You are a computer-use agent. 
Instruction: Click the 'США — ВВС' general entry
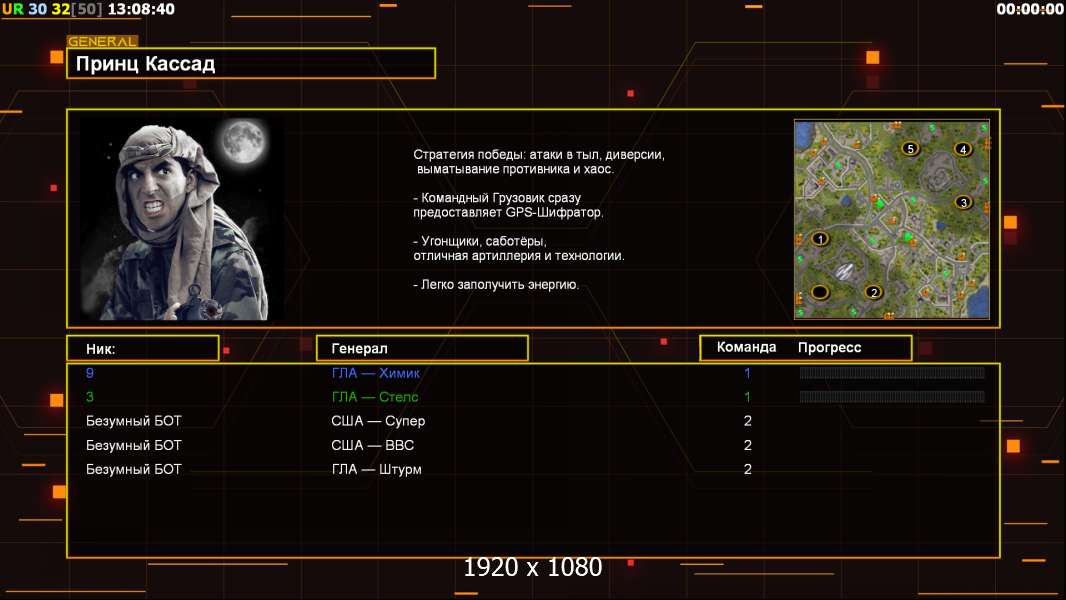point(373,445)
